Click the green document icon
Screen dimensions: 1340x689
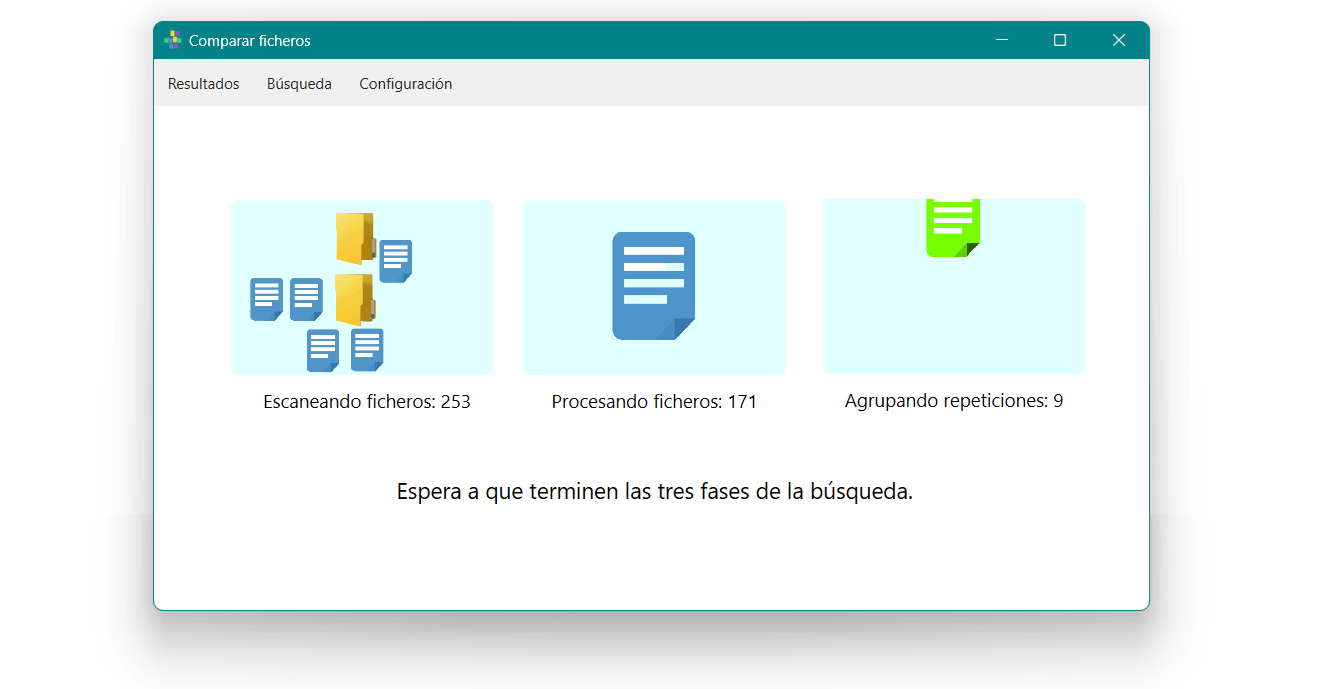point(952,228)
